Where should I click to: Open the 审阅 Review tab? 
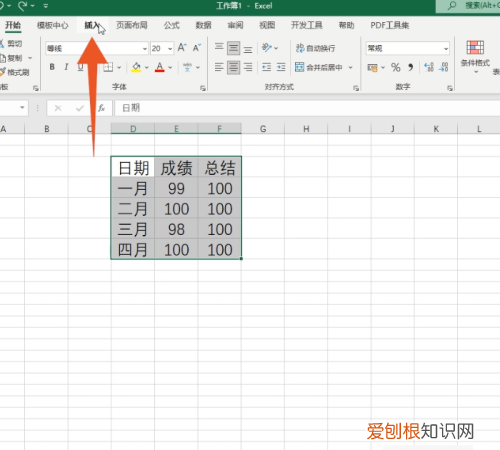235,25
